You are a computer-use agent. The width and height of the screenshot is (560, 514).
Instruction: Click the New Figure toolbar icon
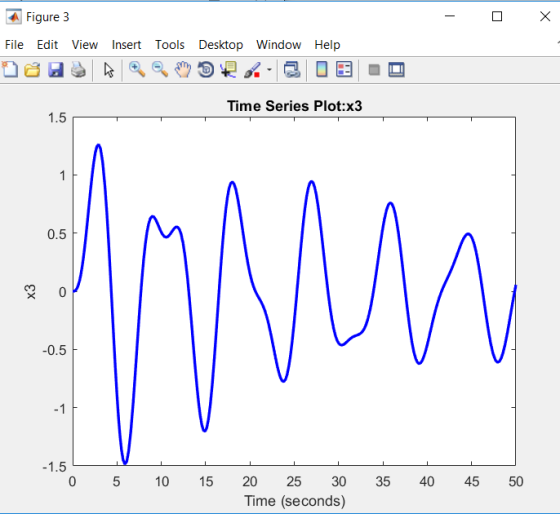tap(10, 69)
